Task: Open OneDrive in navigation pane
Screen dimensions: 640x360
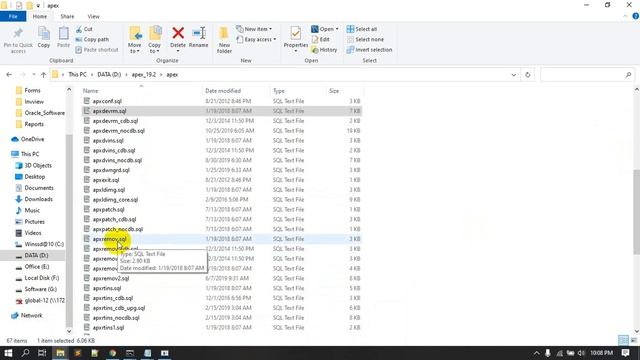Action: pyautogui.click(x=32, y=139)
